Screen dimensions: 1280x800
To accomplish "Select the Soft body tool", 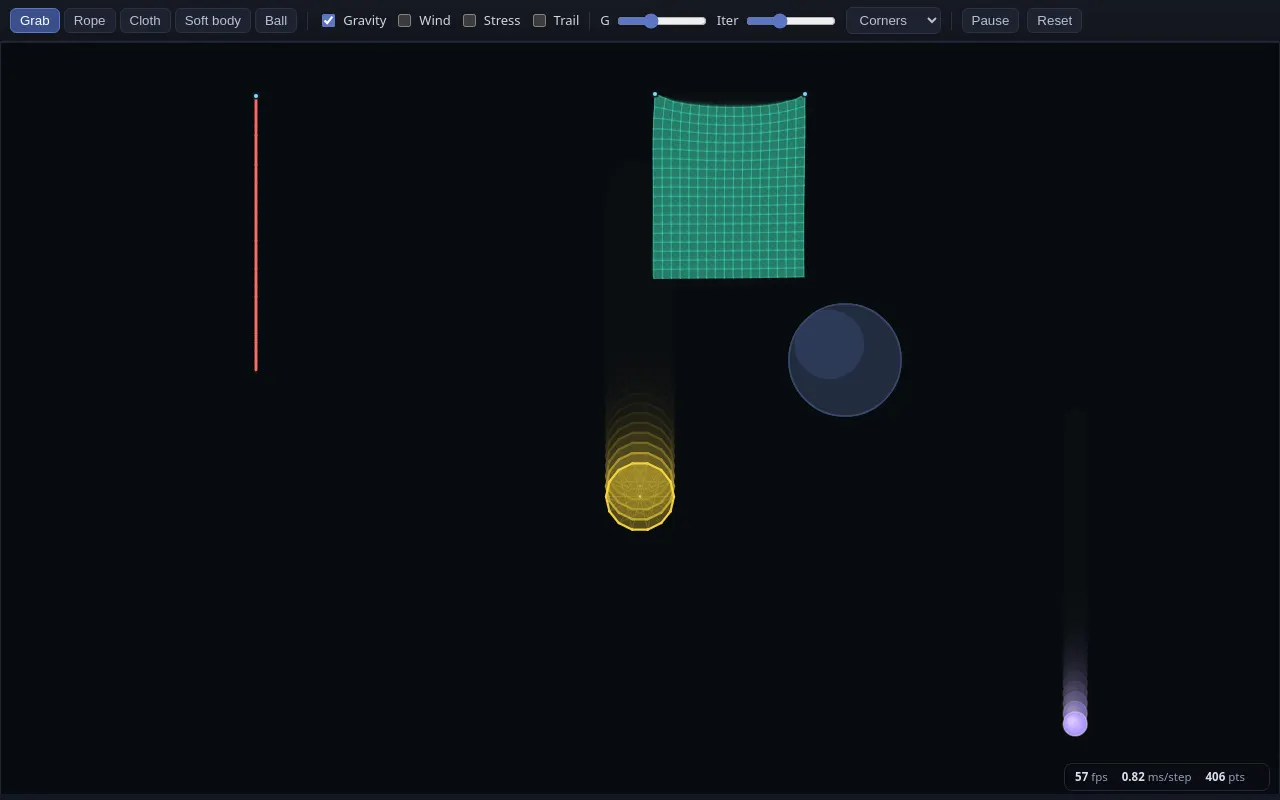I will [213, 20].
